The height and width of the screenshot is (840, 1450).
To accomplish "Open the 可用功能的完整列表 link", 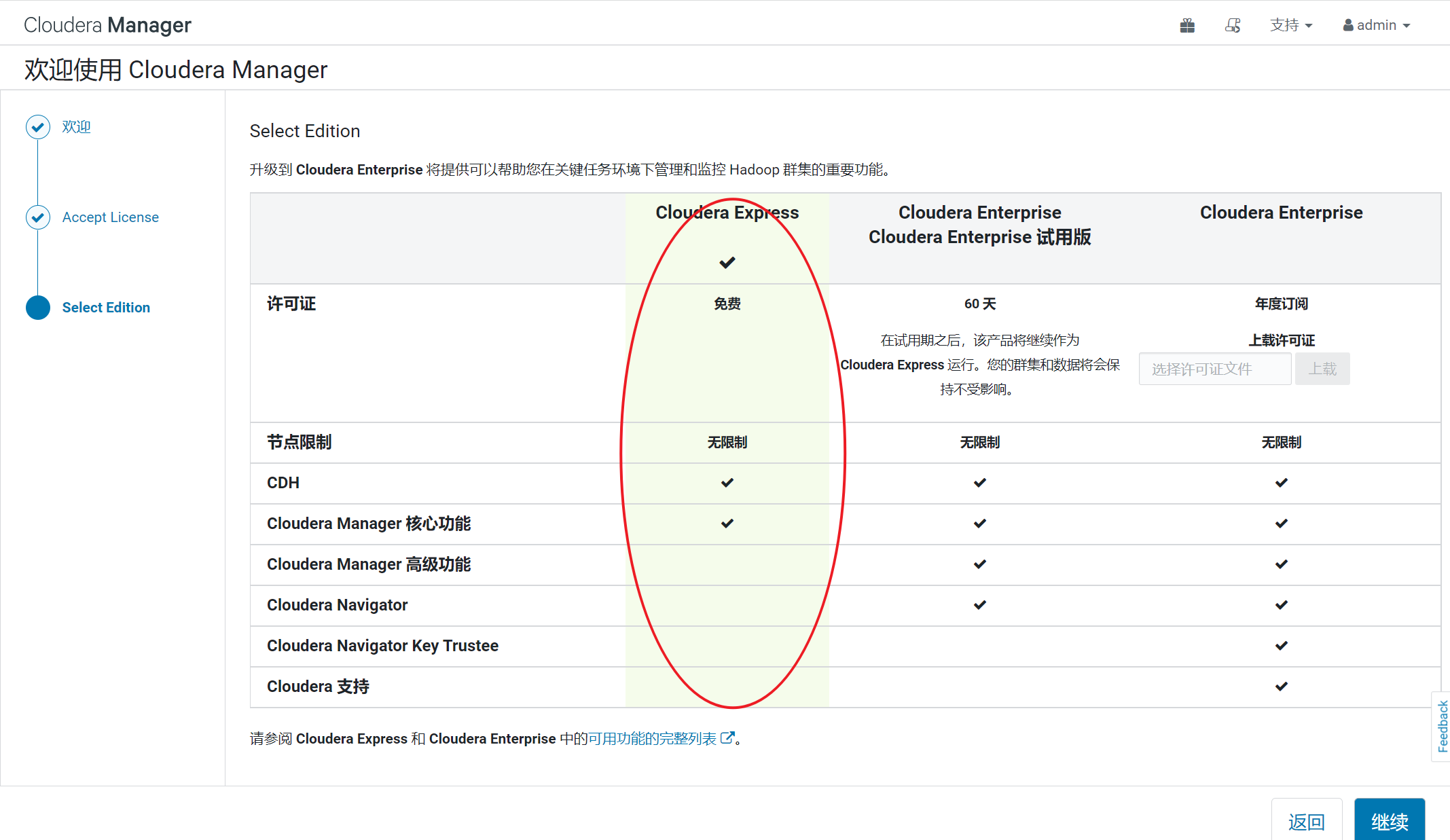I will (652, 738).
